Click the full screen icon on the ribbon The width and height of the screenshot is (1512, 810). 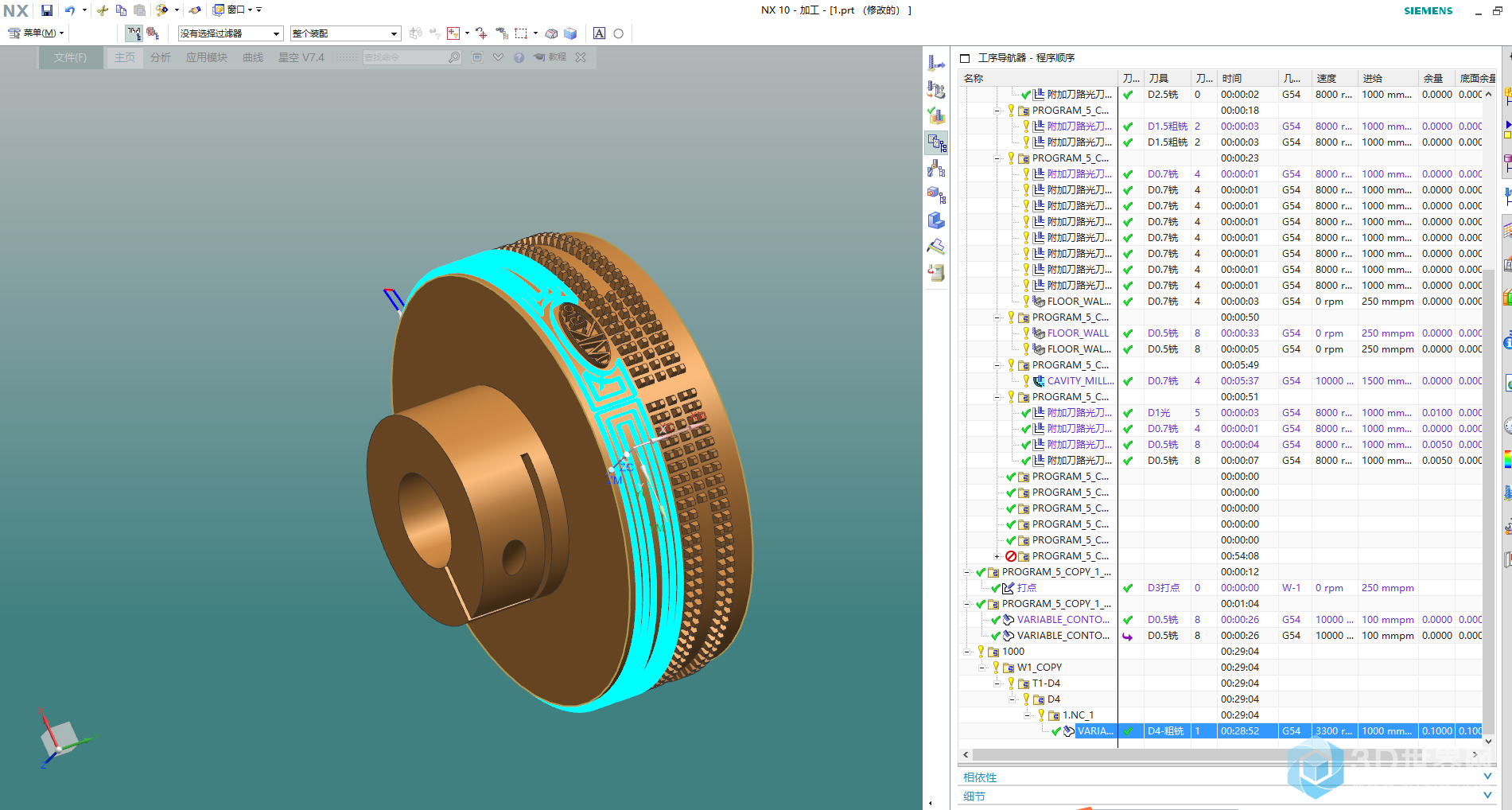(477, 57)
